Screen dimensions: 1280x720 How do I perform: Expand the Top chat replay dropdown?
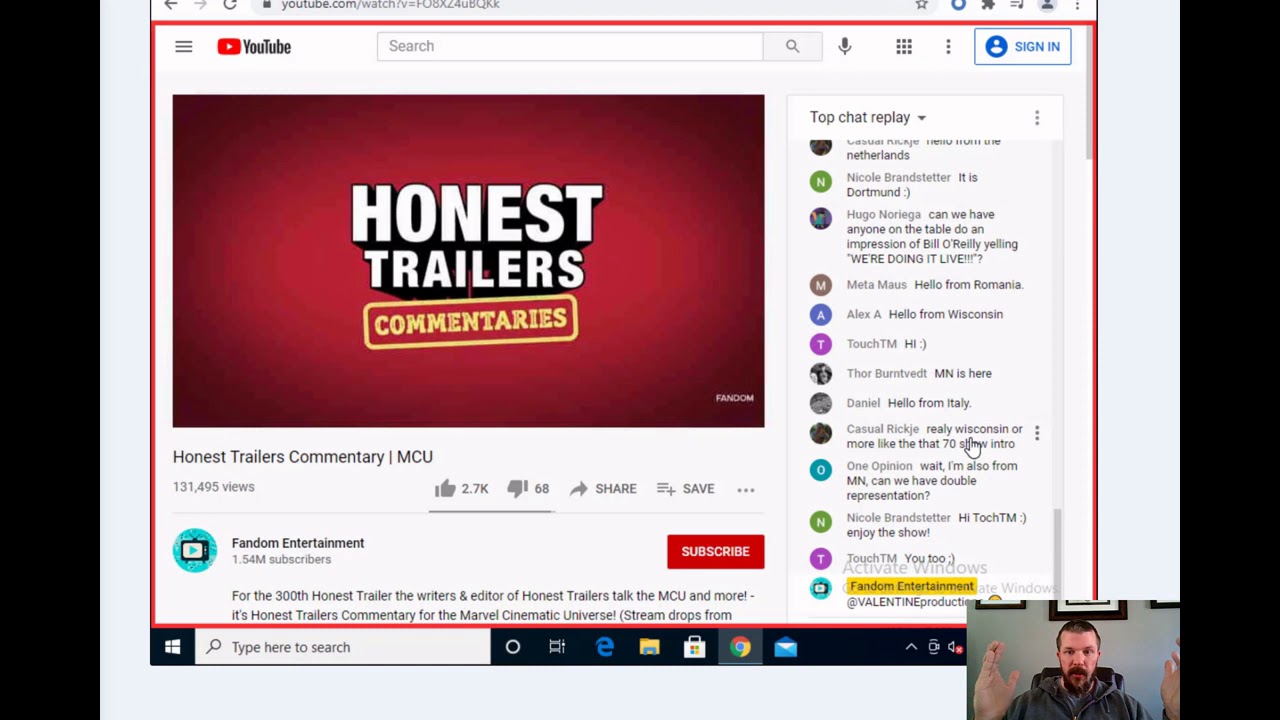coord(868,118)
